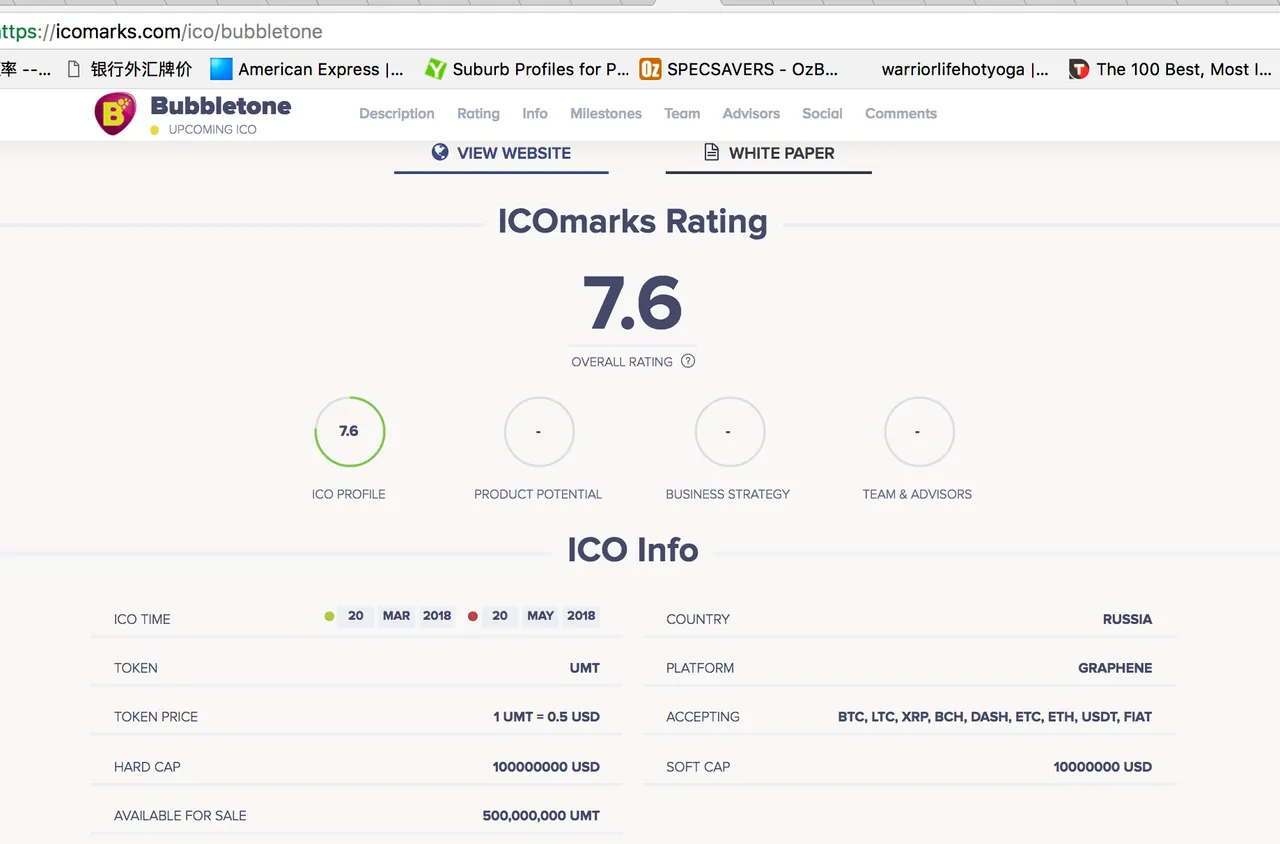The width and height of the screenshot is (1280, 844).
Task: Click the HARD CAP label
Action: tap(147, 767)
